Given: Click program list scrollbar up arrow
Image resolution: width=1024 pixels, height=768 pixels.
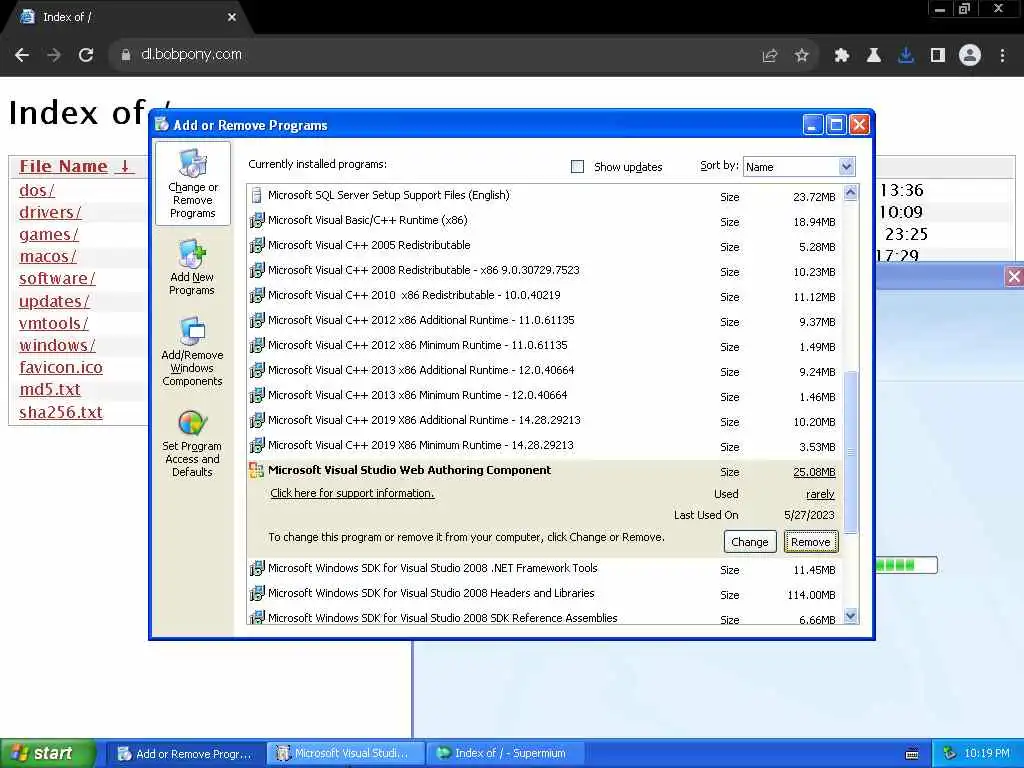Looking at the screenshot, I should coord(850,193).
